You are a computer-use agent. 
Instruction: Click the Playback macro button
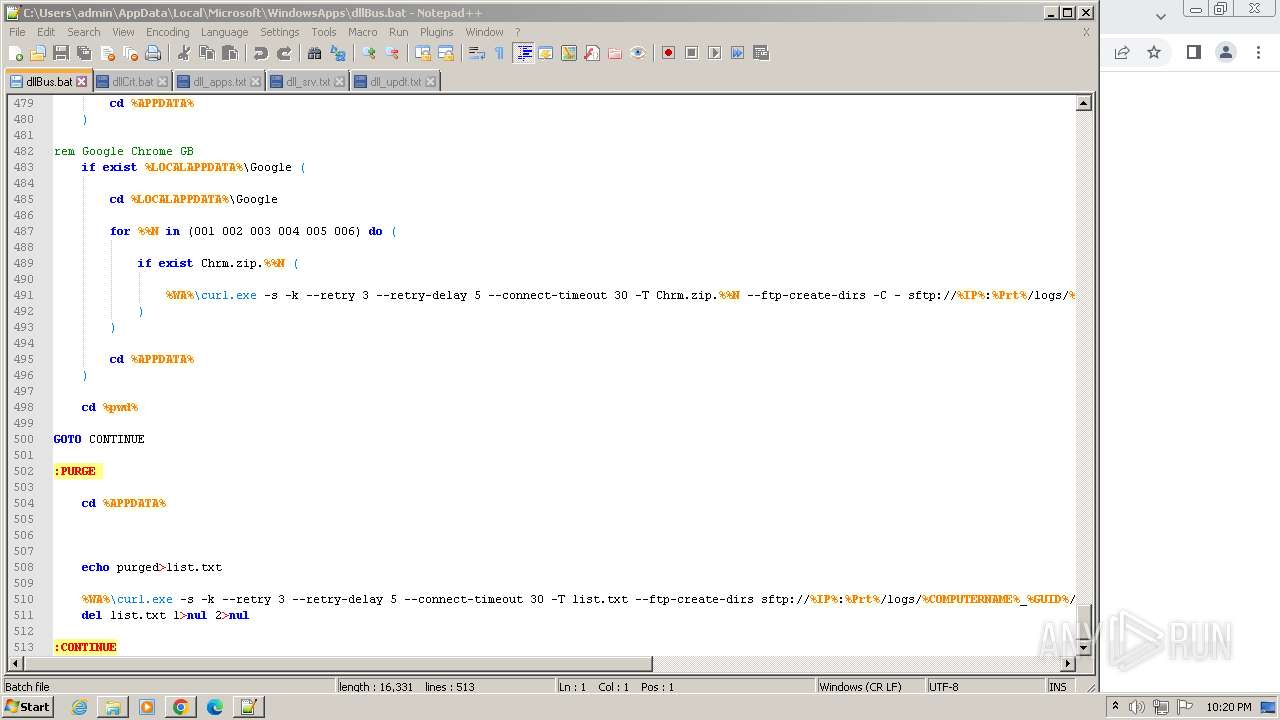(714, 53)
